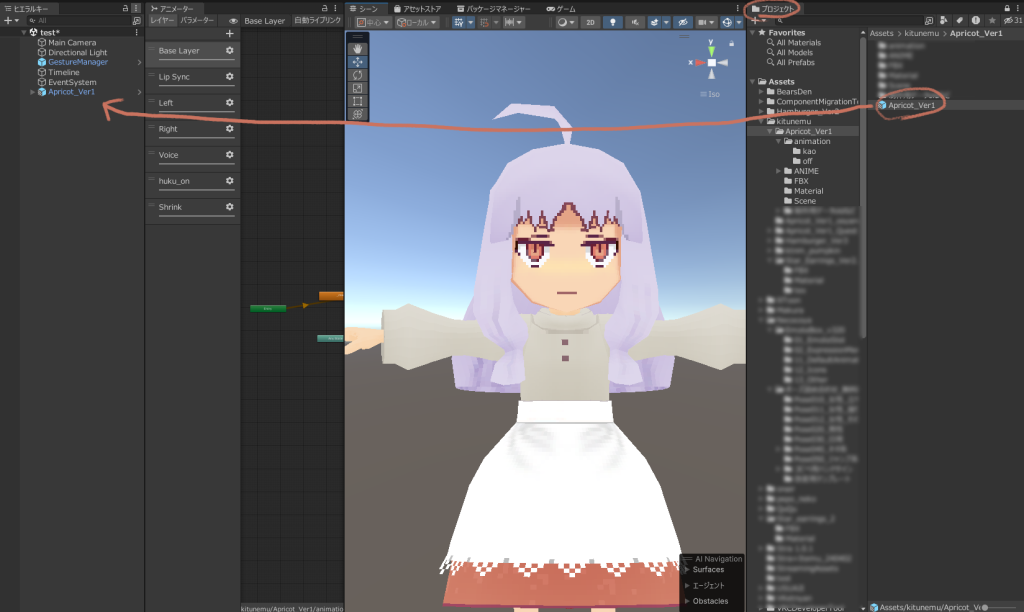Expand Apricot_Ver1 object in hierarchy
1024x612 pixels.
tap(33, 92)
